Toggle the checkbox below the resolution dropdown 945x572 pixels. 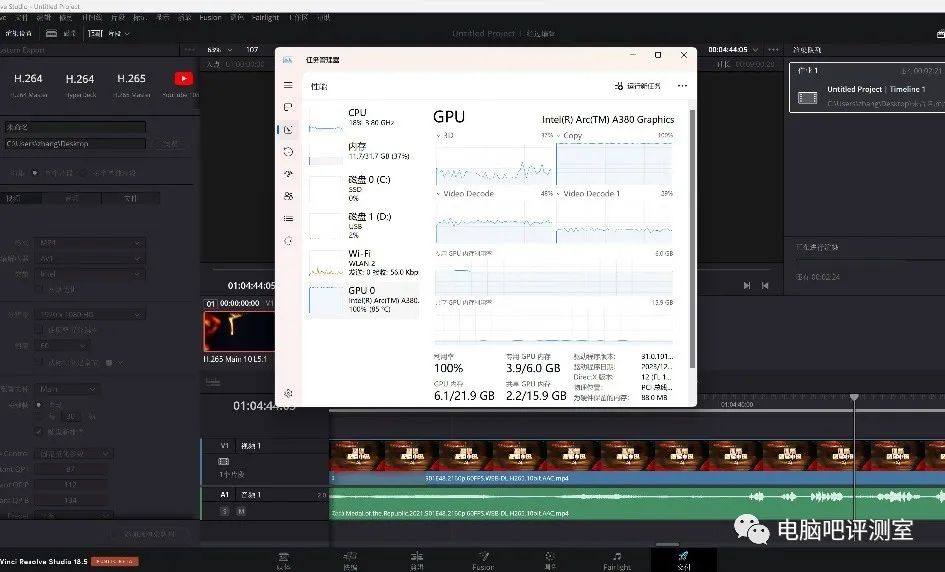click(x=39, y=330)
